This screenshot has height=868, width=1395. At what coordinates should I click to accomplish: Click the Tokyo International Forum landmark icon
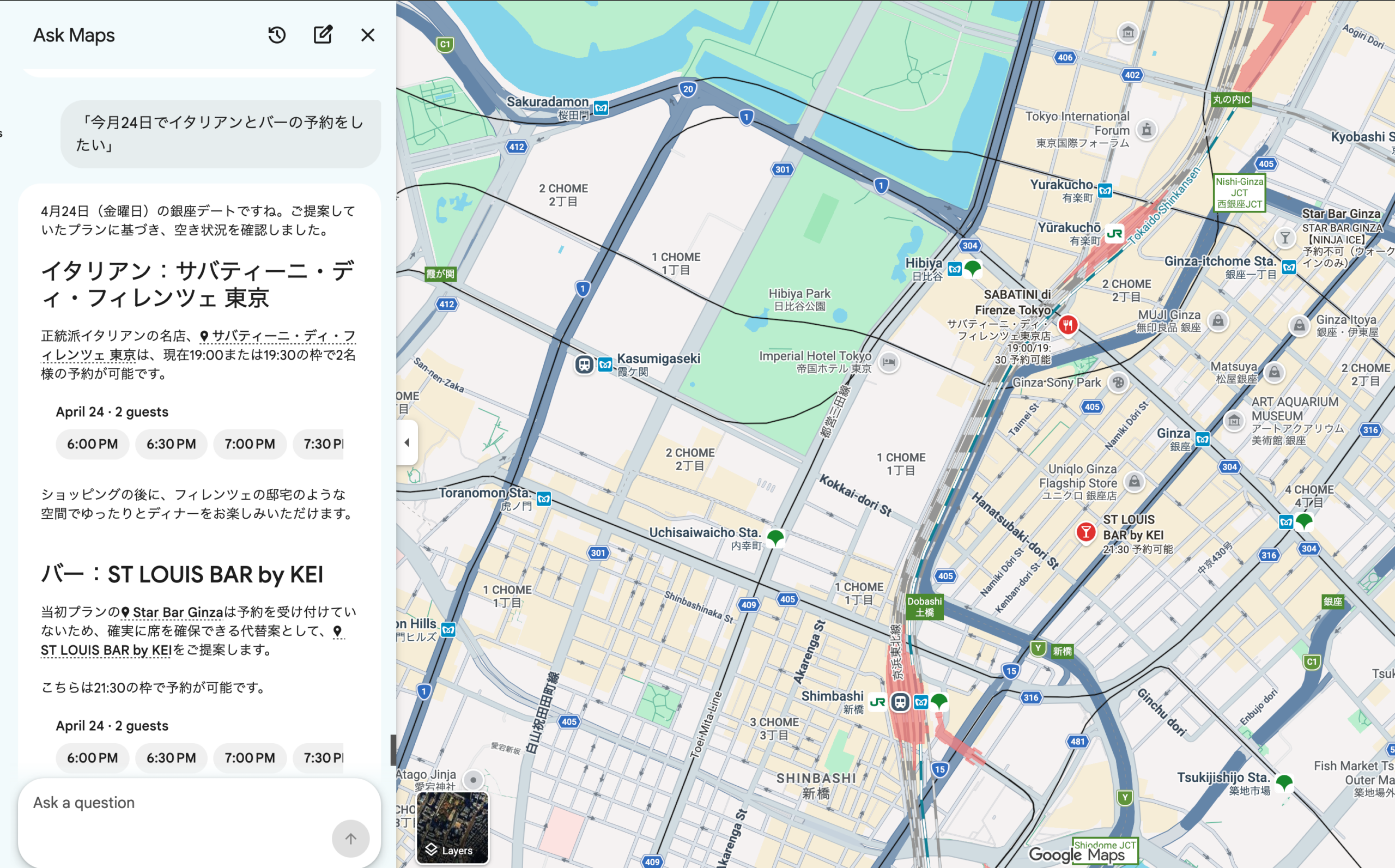(x=1147, y=129)
